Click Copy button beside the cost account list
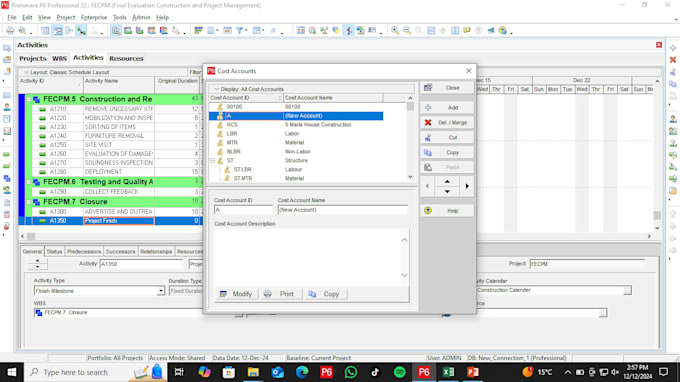 [447, 153]
